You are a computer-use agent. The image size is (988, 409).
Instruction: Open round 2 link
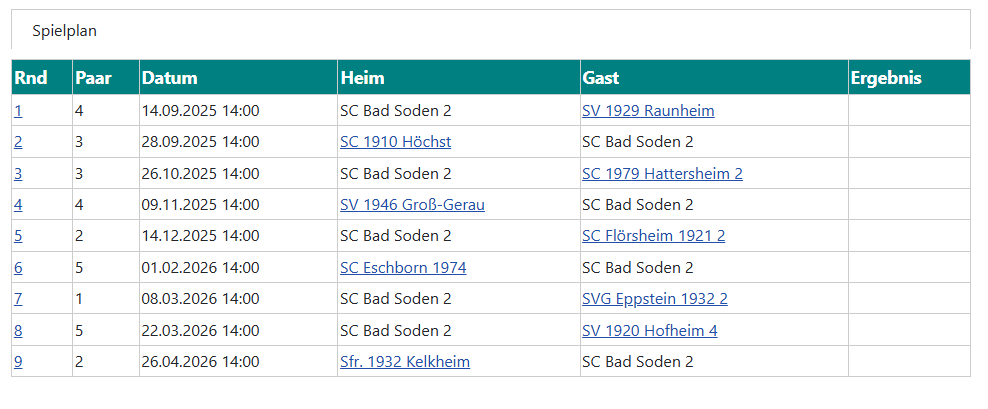pyautogui.click(x=18, y=142)
